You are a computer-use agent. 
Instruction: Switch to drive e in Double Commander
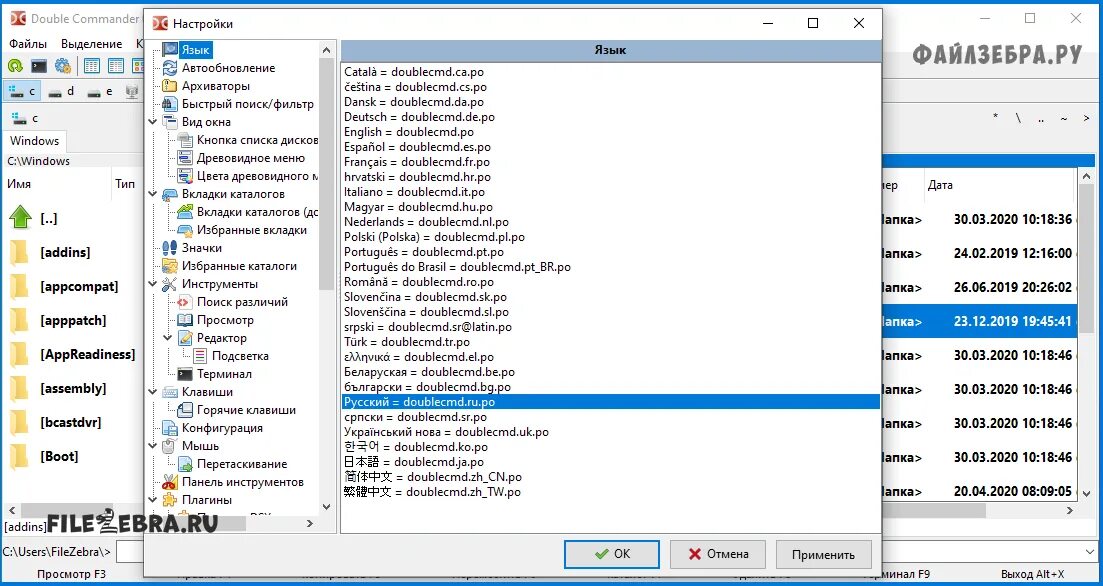(100, 91)
